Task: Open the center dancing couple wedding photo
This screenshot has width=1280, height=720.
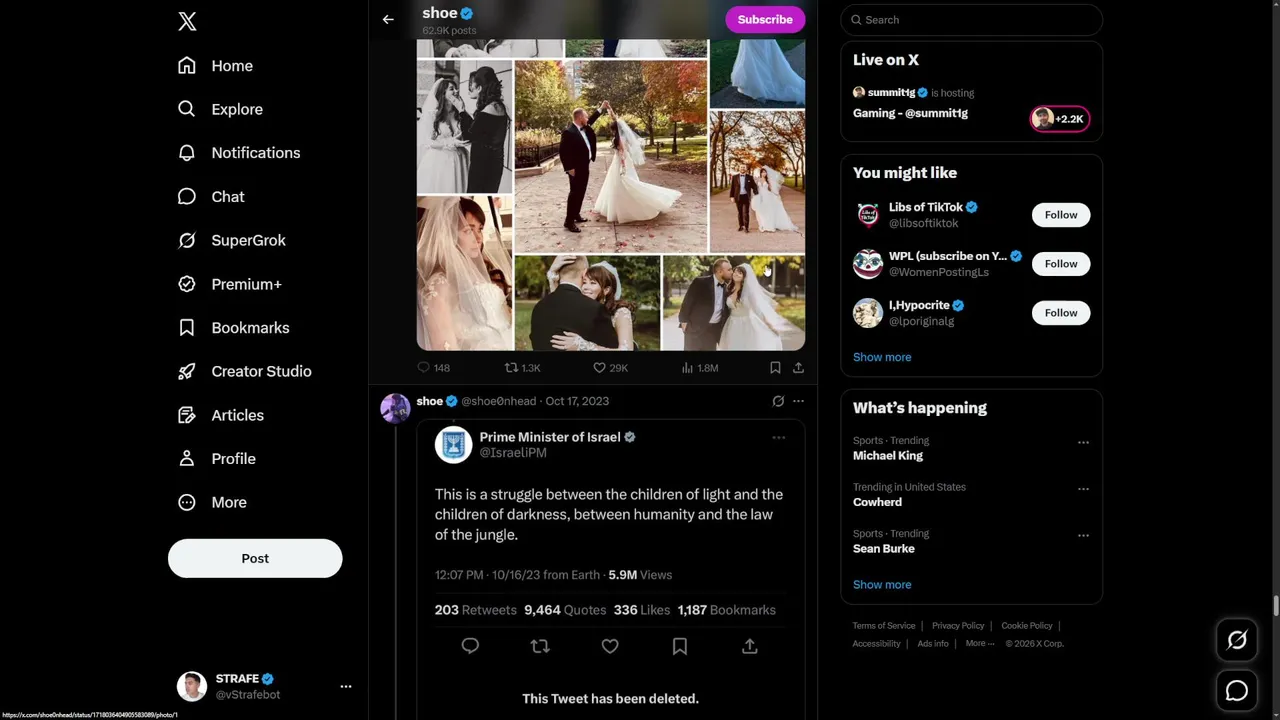Action: (611, 156)
